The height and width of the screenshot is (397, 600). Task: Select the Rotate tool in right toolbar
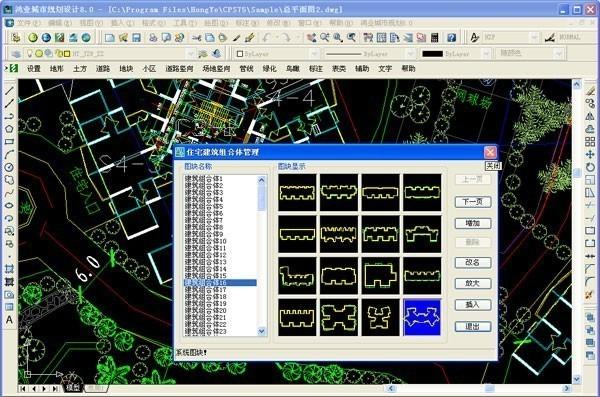590,167
